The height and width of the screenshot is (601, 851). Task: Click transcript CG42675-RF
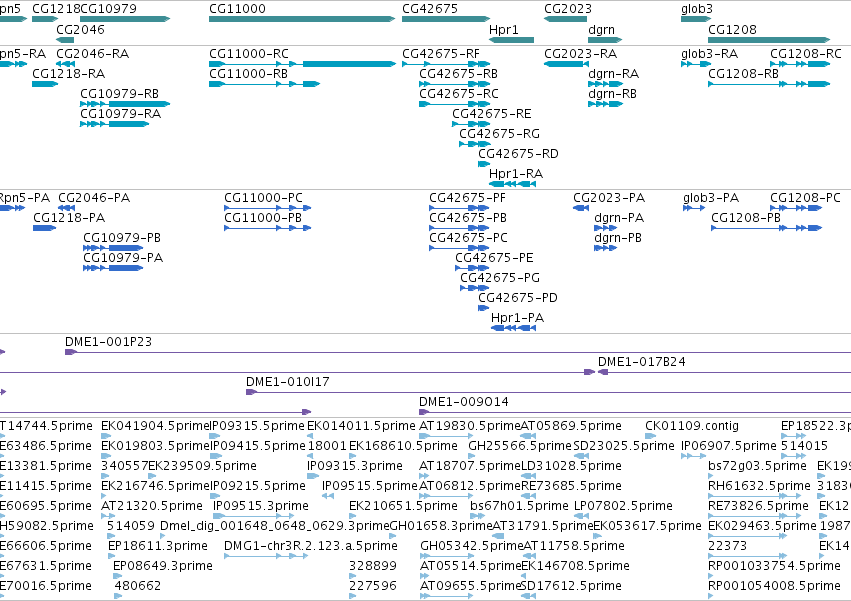click(441, 54)
